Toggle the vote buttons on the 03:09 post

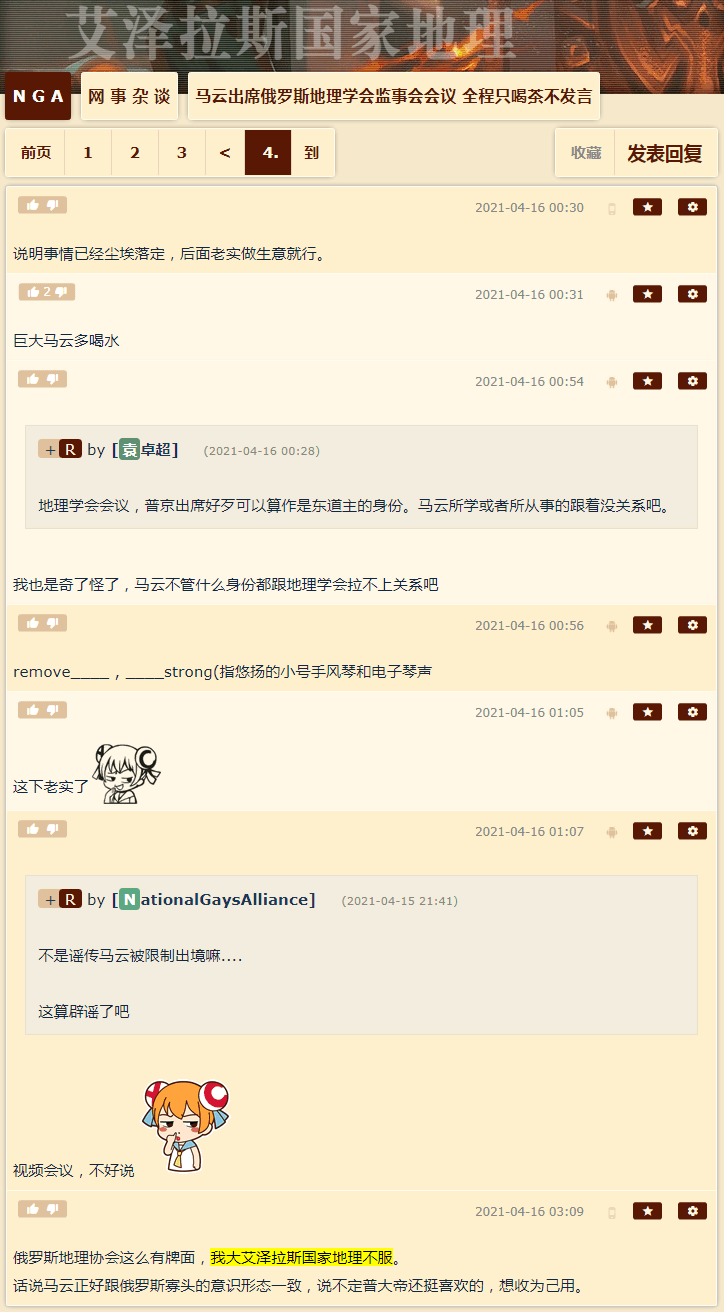42,1209
